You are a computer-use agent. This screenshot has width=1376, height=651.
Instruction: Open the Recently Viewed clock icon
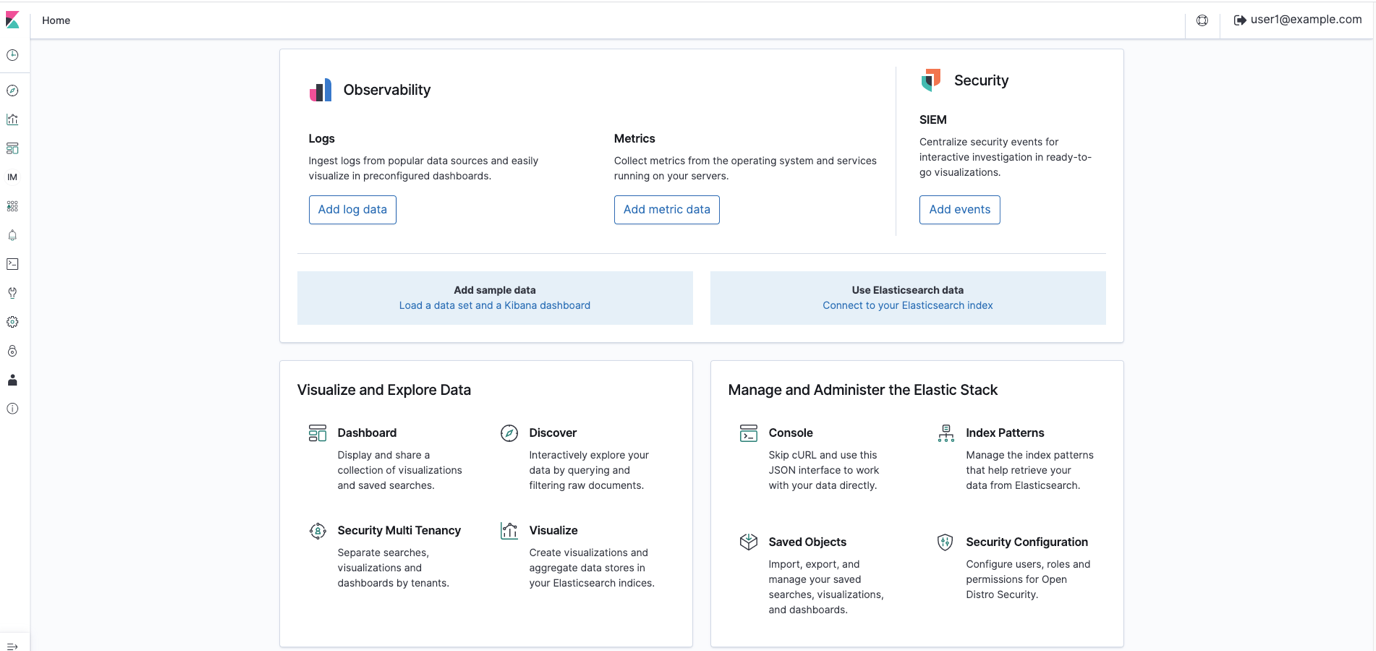[x=13, y=55]
